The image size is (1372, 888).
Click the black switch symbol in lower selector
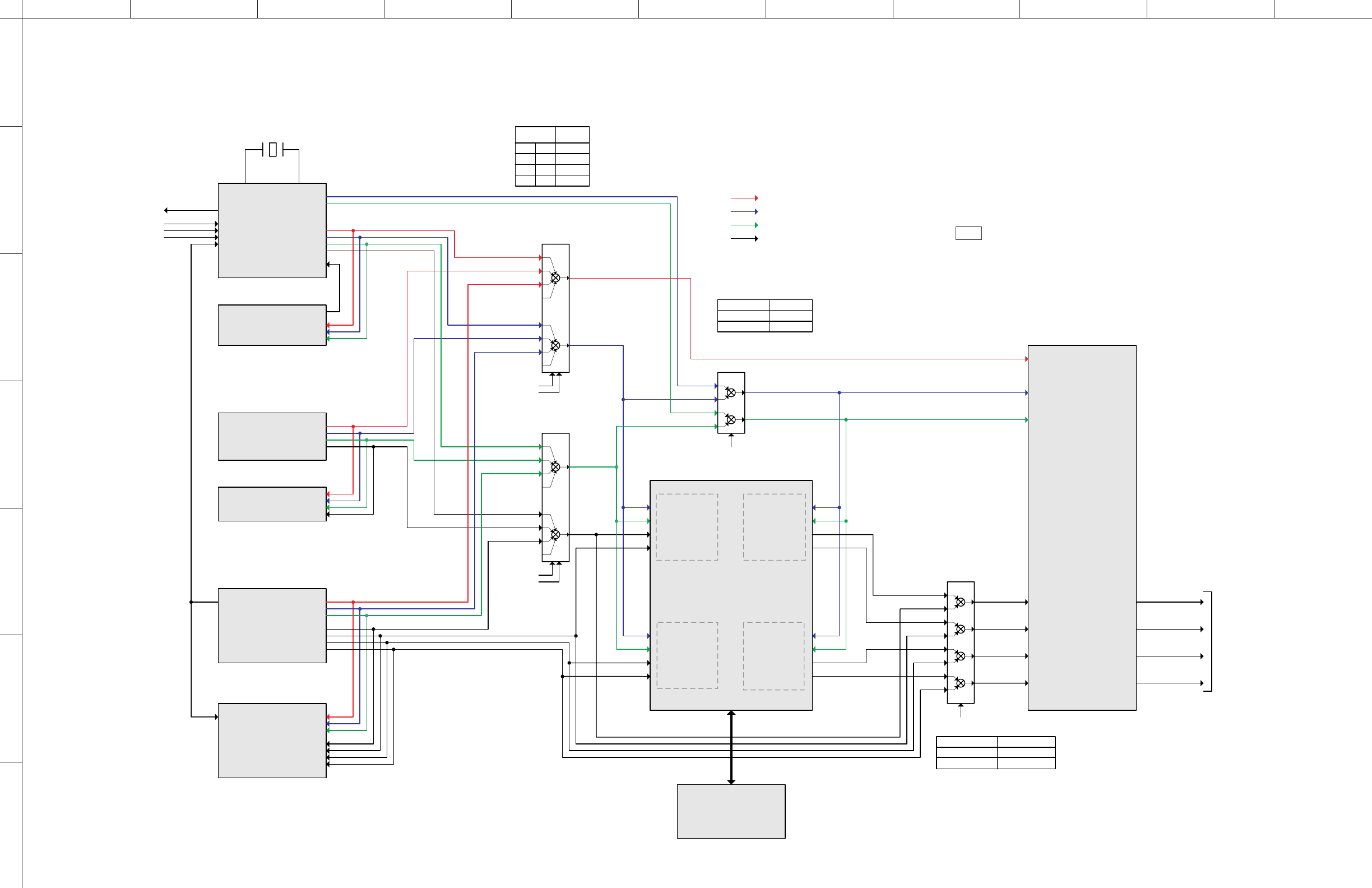(555, 534)
